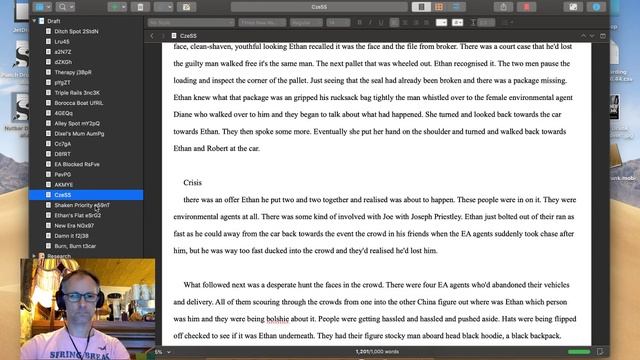Go to previous document with up arrow

[x=583, y=36]
